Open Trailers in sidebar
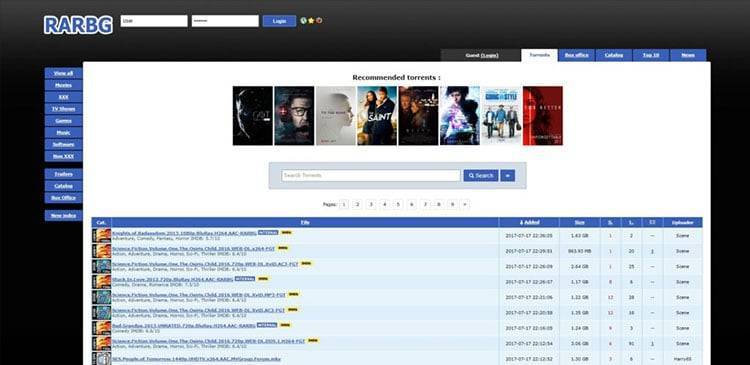 pos(64,174)
